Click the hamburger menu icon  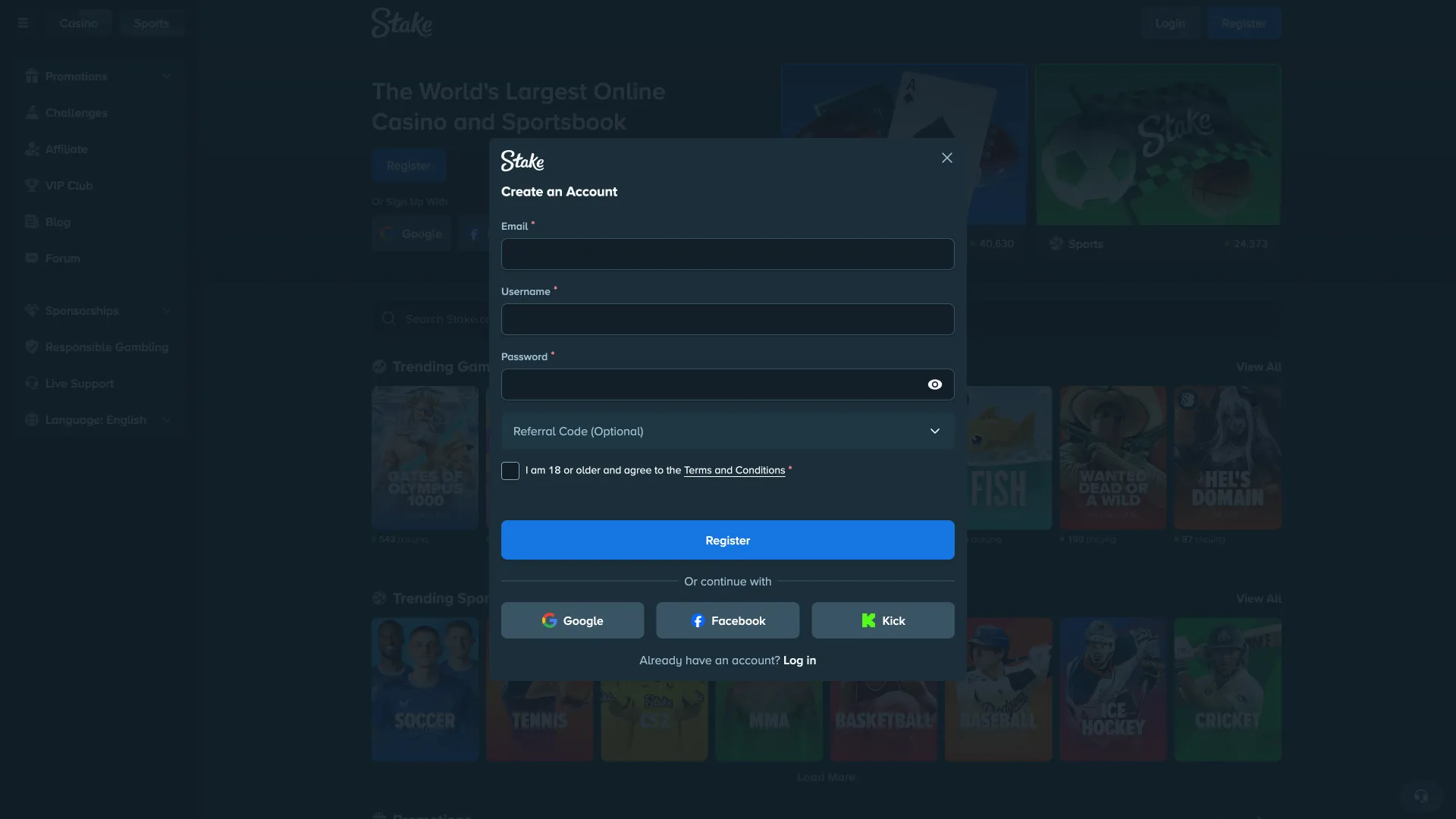(x=23, y=23)
